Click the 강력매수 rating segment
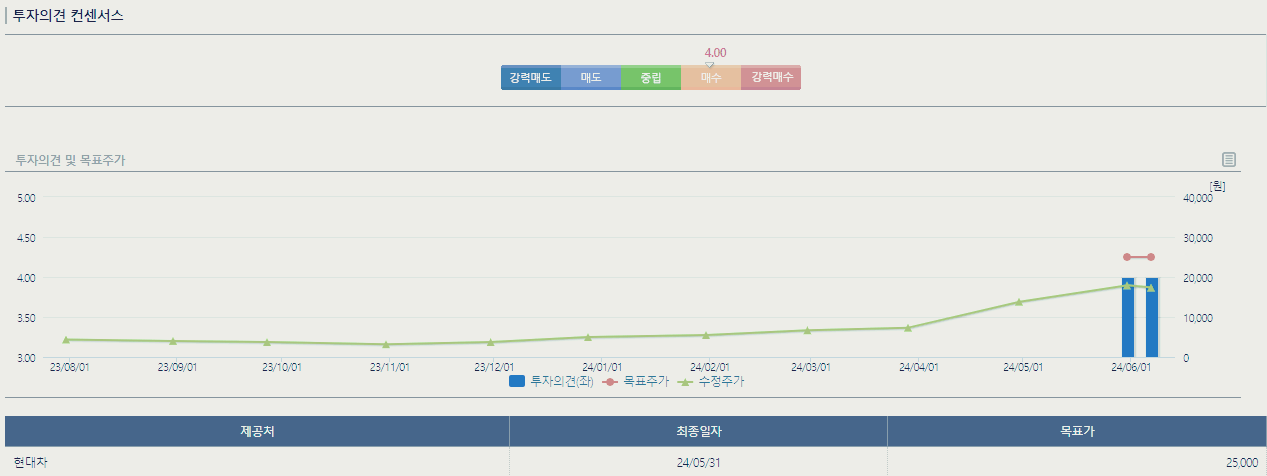Screen dimensions: 1267x476 pyautogui.click(x=771, y=78)
